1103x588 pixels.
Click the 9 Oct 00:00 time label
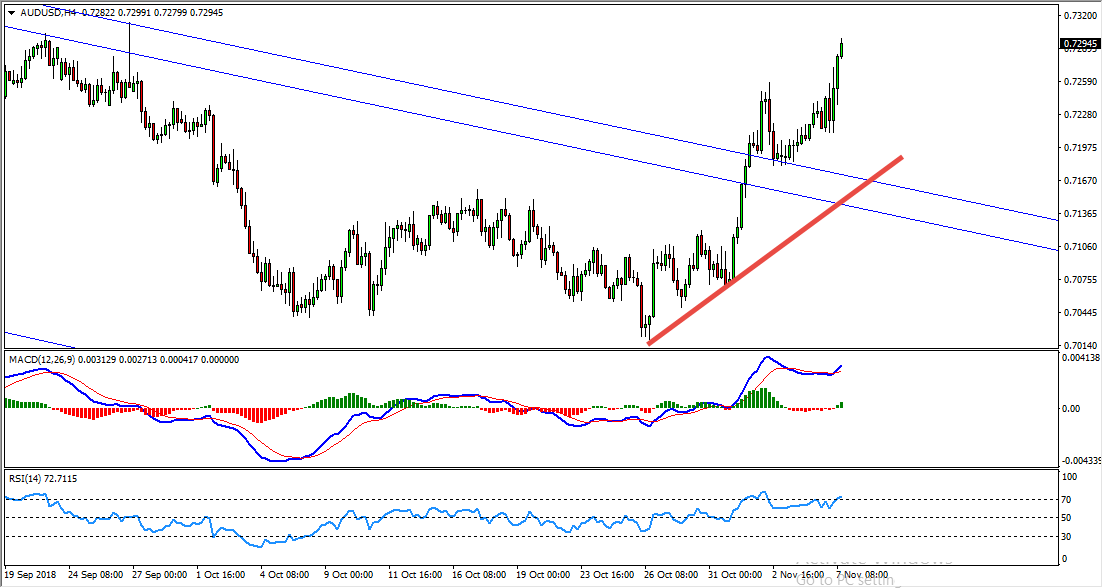[x=348, y=575]
